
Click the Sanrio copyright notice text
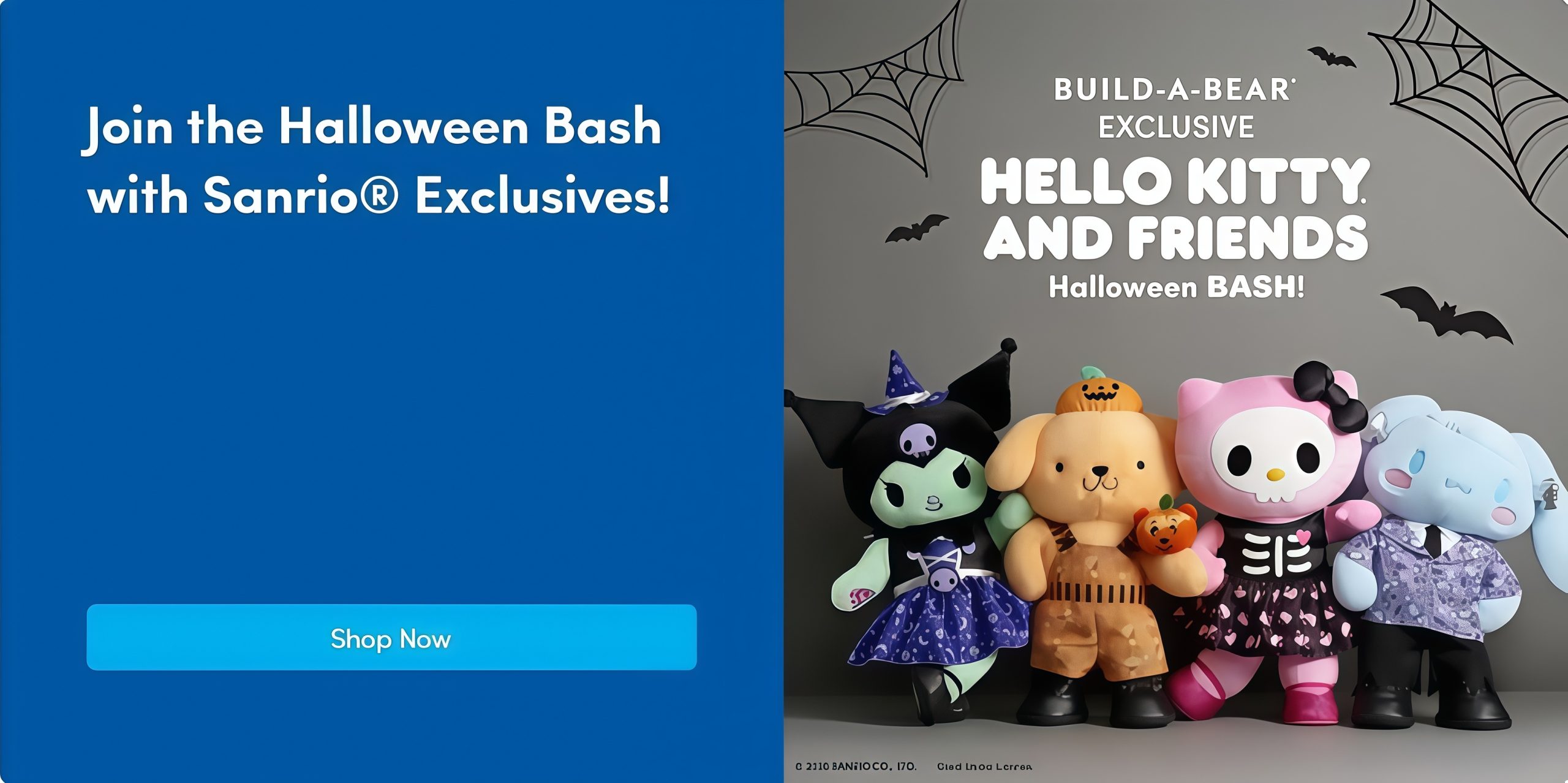856,766
